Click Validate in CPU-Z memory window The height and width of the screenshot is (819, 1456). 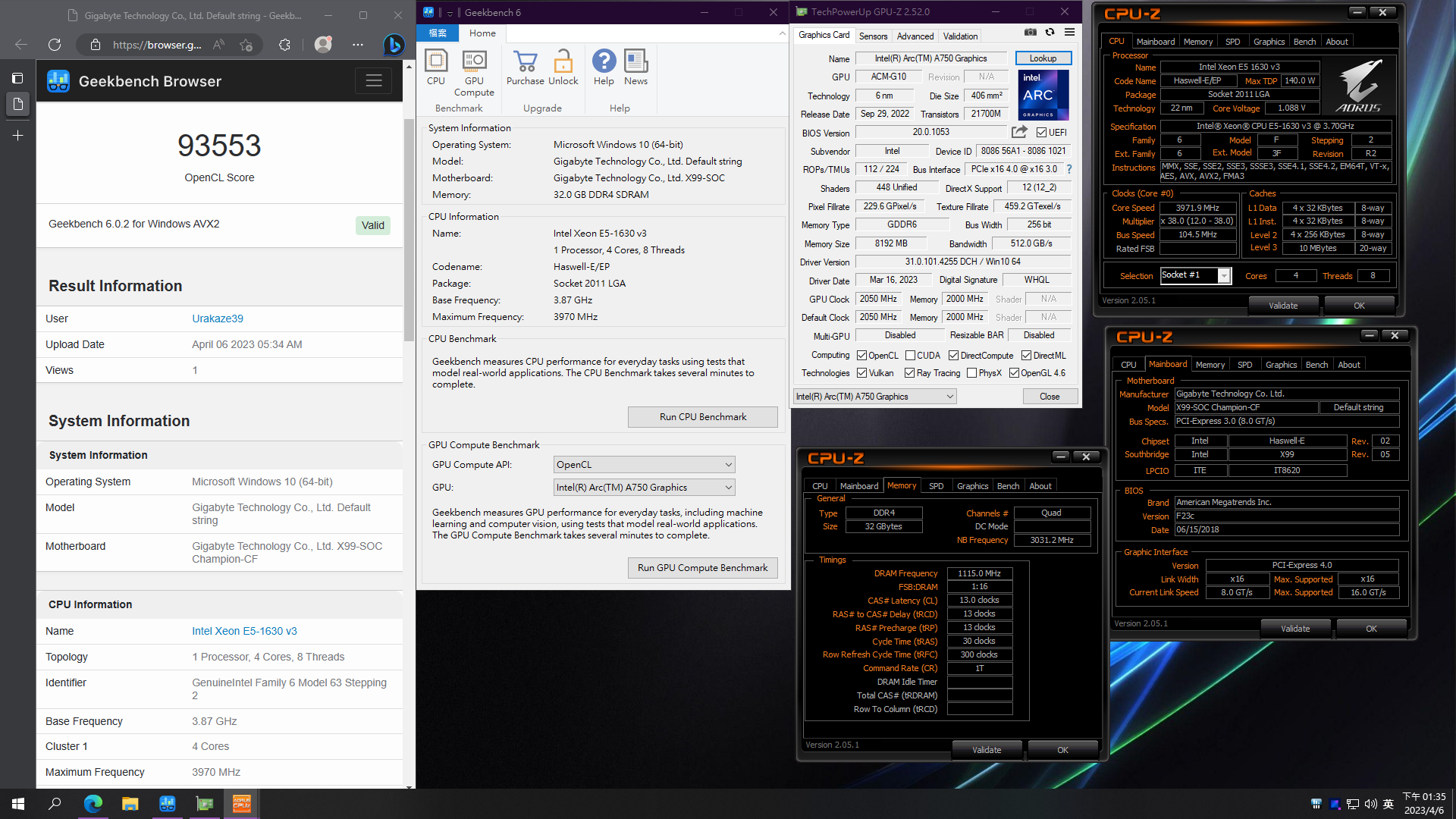coord(987,750)
